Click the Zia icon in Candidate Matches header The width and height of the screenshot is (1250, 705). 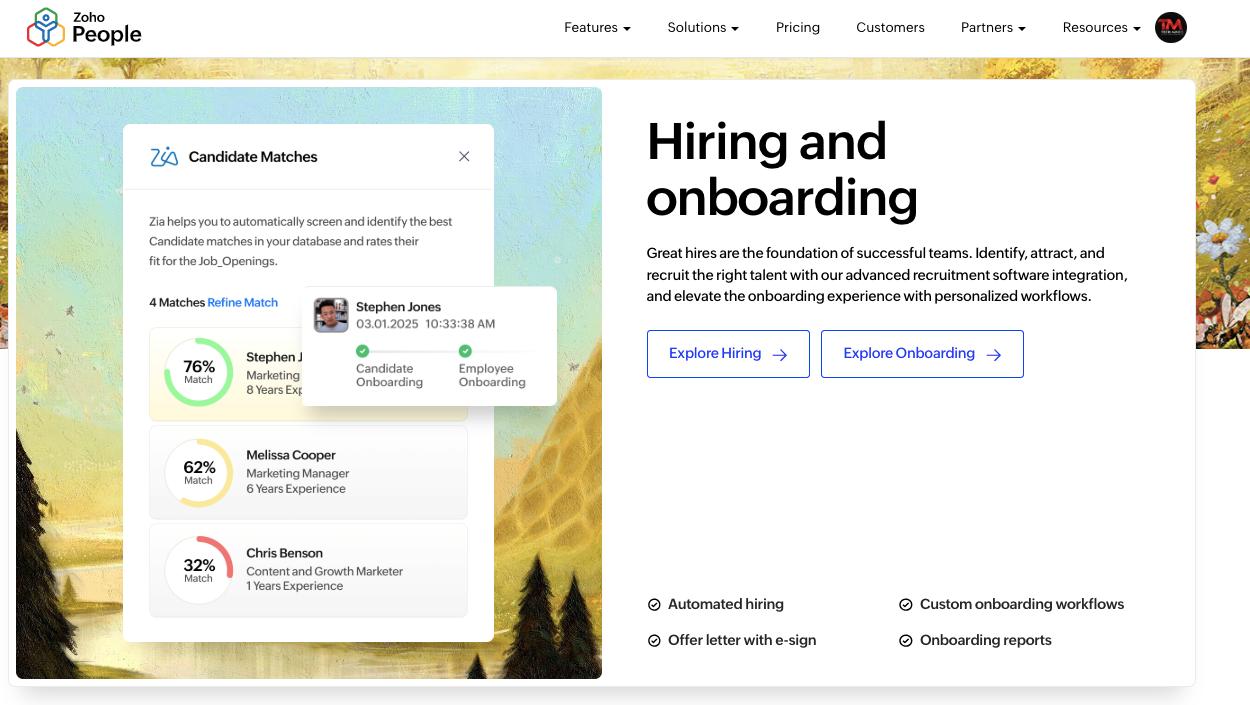click(162, 156)
